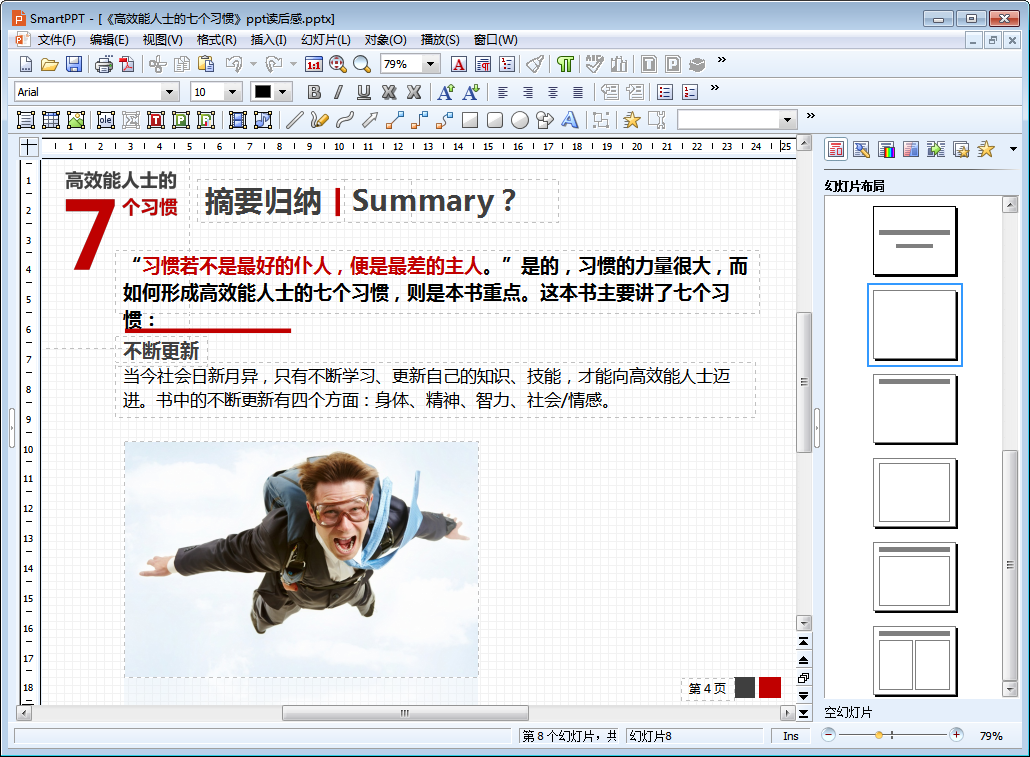Open the 编辑(E) menu

109,39
